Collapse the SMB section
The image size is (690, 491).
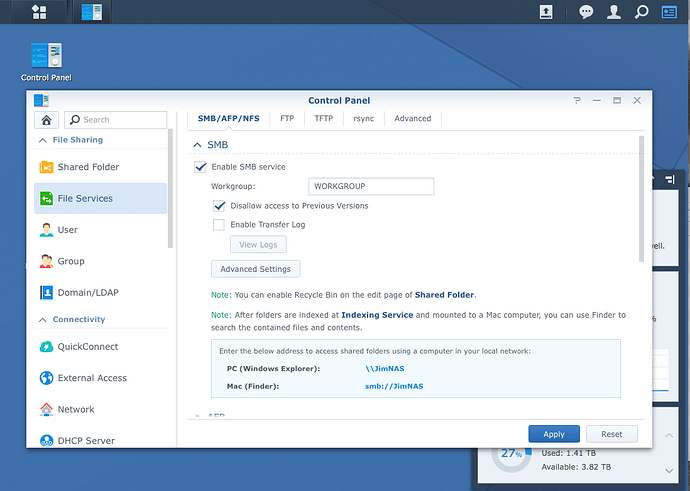coord(197,145)
